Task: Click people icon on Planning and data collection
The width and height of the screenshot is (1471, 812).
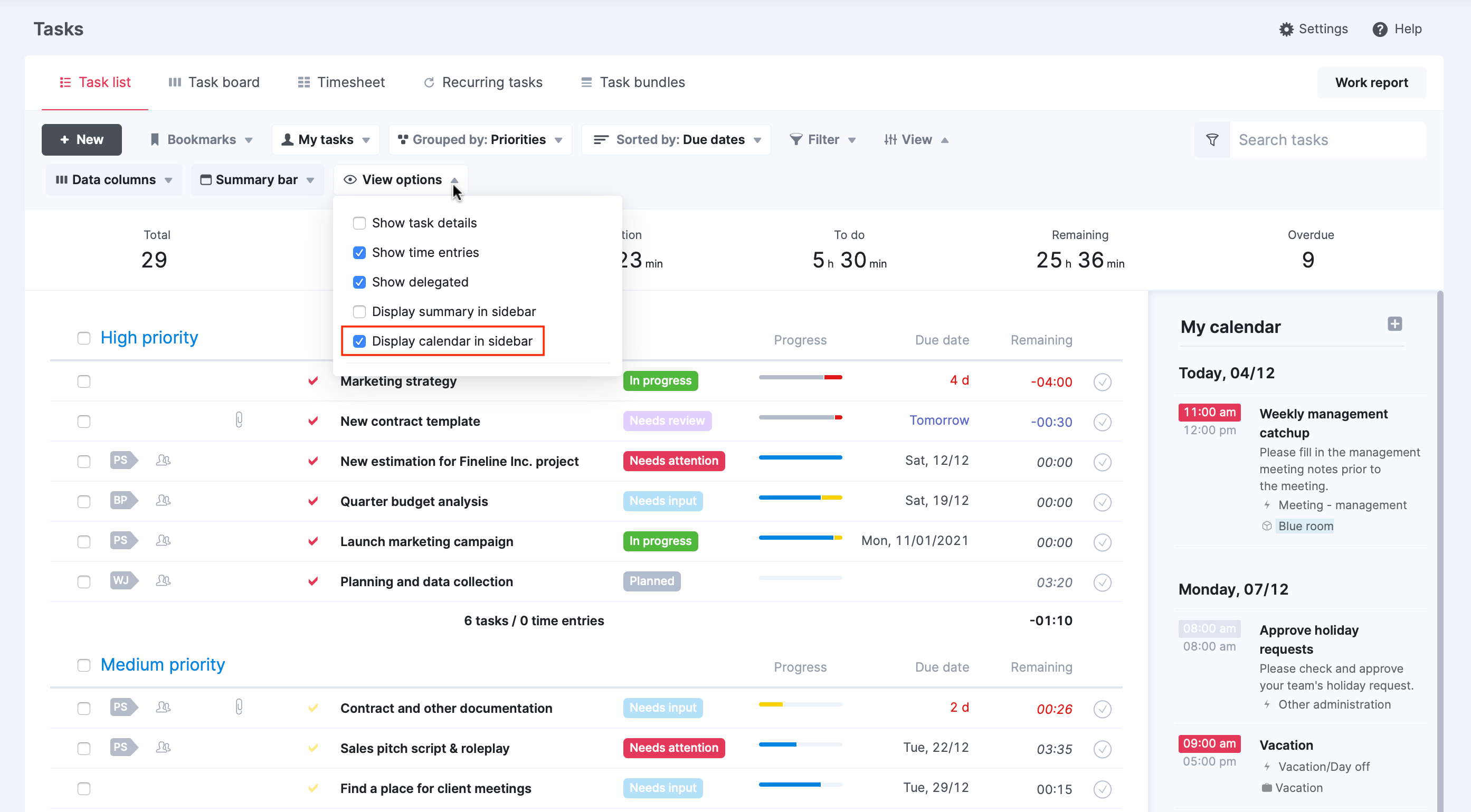Action: coord(163,581)
